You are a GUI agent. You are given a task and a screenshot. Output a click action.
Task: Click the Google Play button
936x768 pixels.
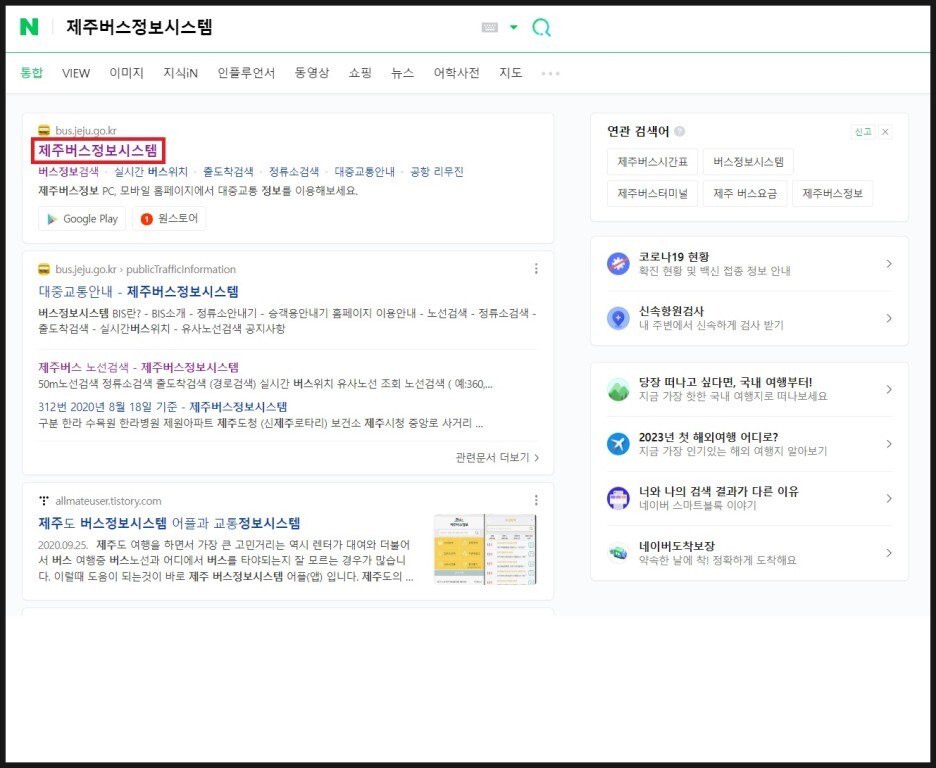pyautogui.click(x=82, y=219)
